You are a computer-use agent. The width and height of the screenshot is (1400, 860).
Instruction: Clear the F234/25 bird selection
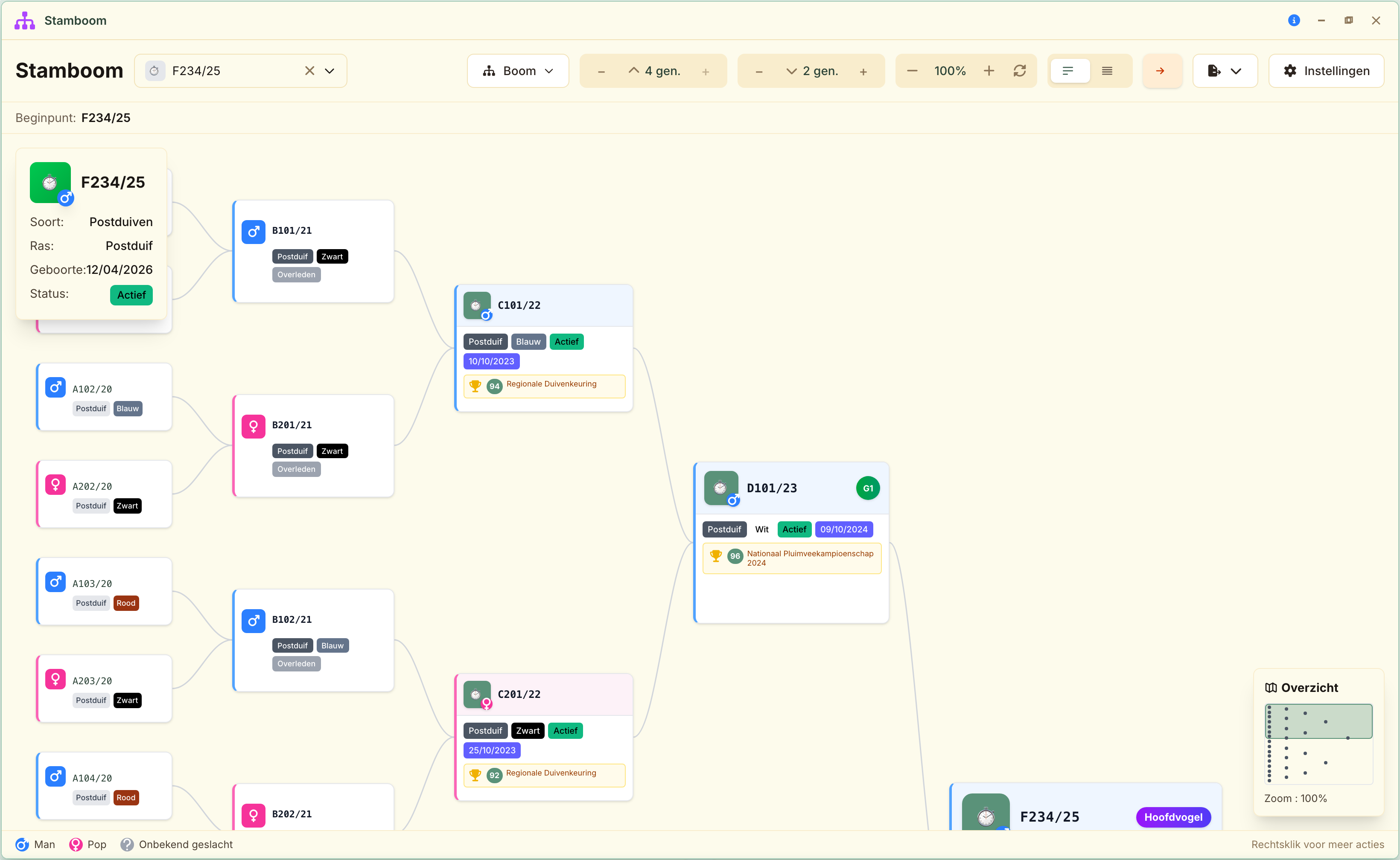309,70
